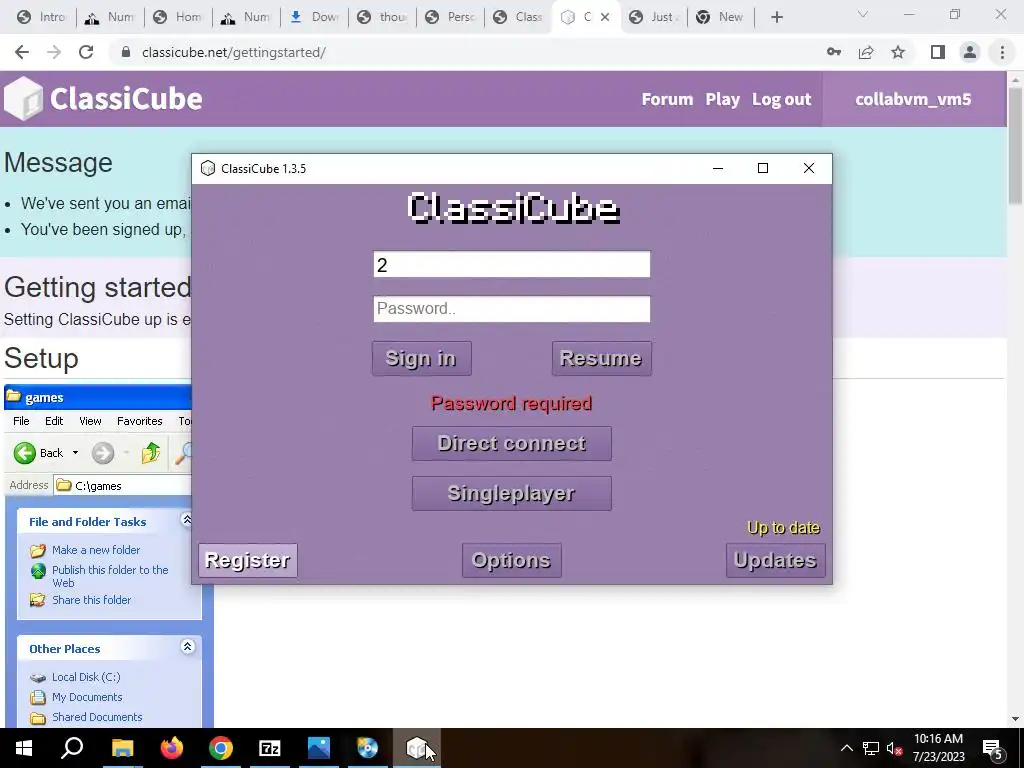The width and height of the screenshot is (1024, 768).
Task: Reload the current page
Action: [x=86, y=52]
